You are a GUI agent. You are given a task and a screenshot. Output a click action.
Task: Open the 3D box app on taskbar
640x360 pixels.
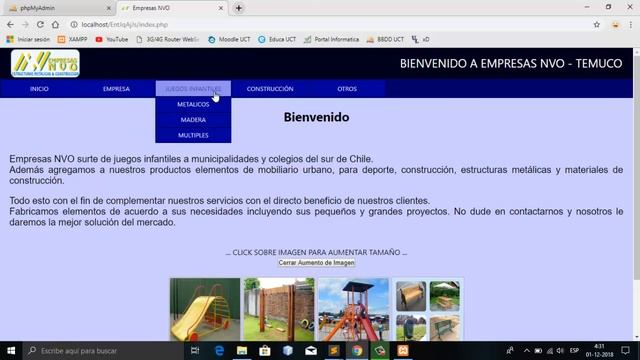[288, 351]
